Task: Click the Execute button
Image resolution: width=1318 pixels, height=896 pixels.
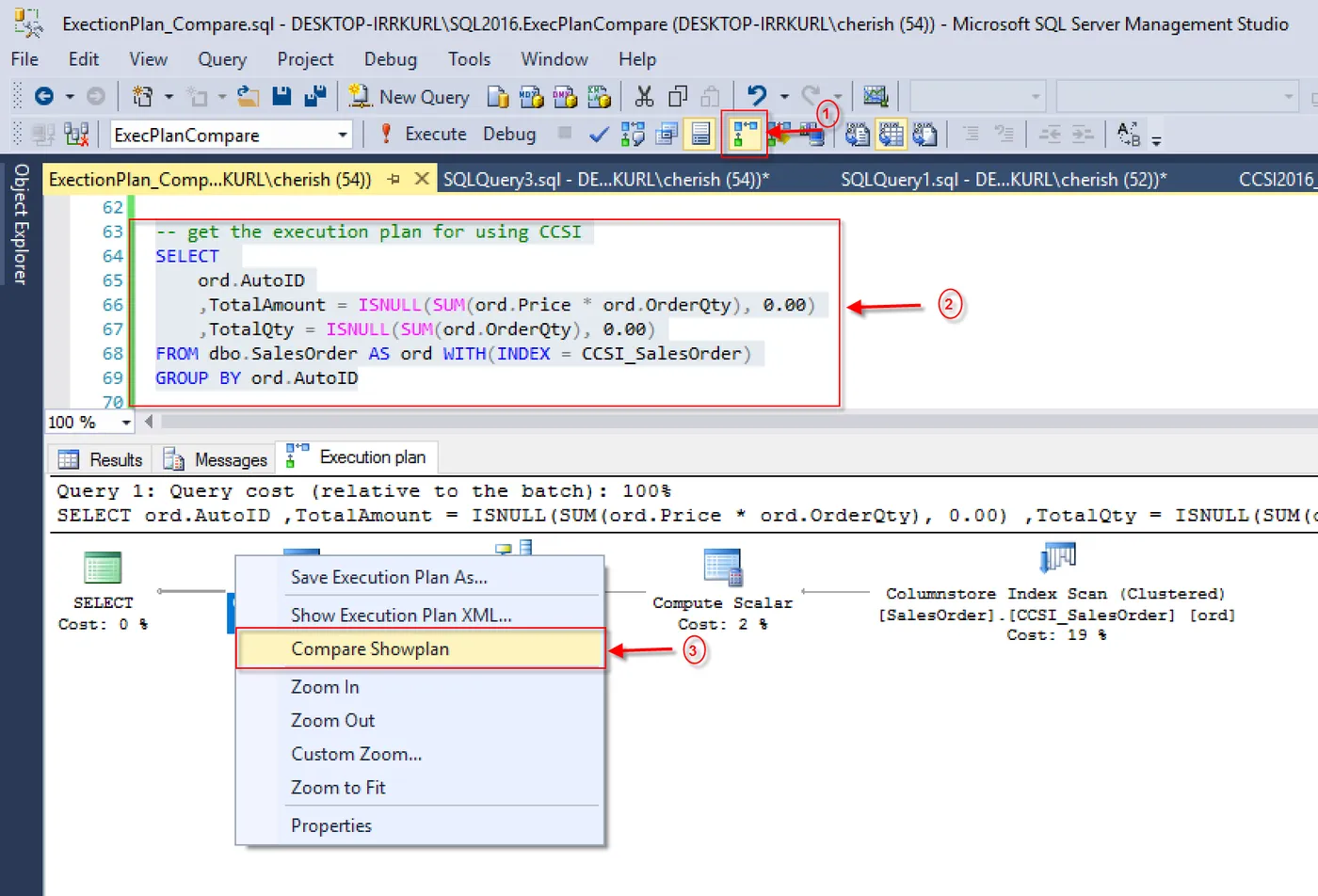Action: (x=423, y=135)
